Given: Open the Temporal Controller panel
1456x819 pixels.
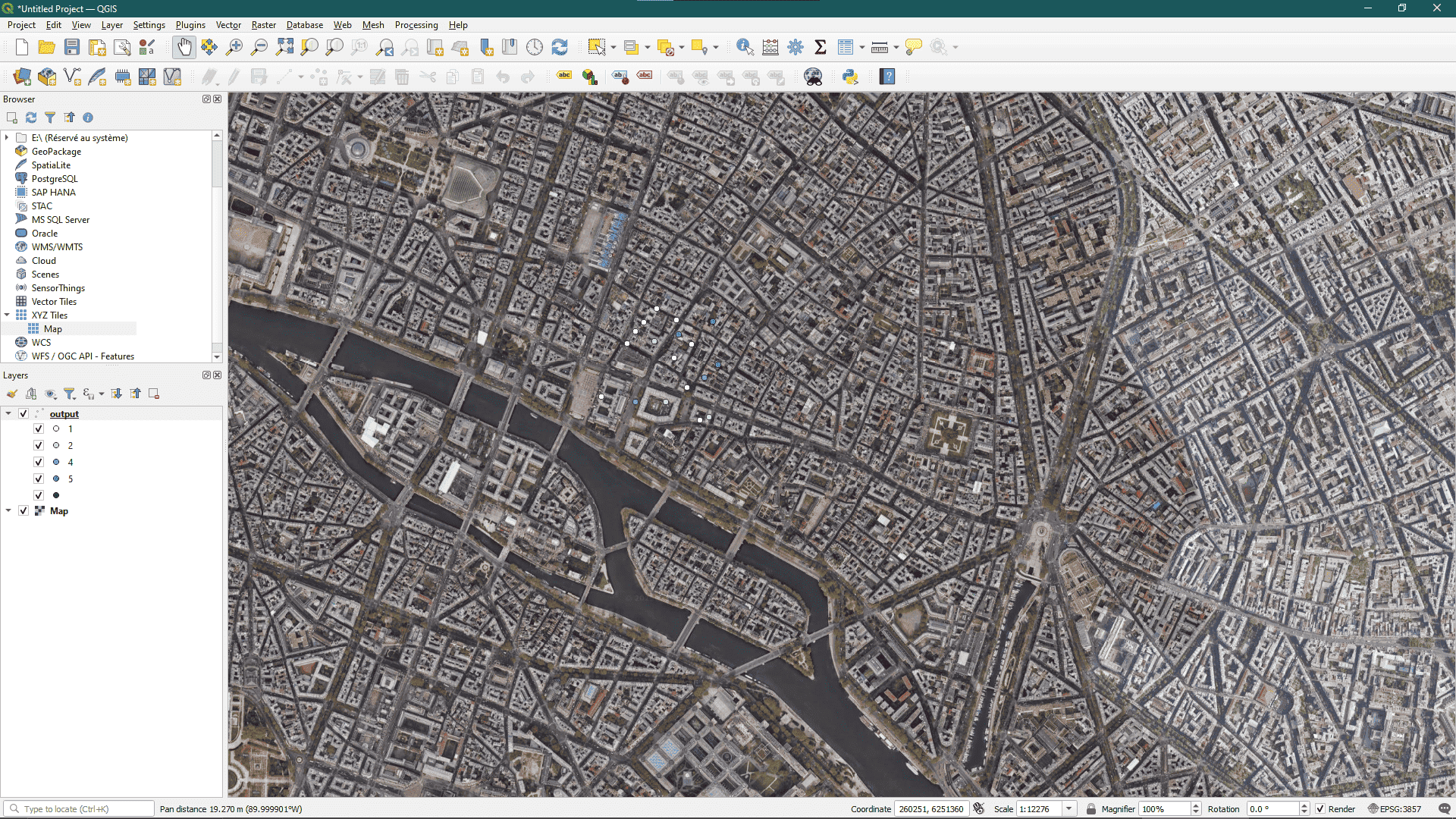Looking at the screenshot, I should (x=535, y=46).
